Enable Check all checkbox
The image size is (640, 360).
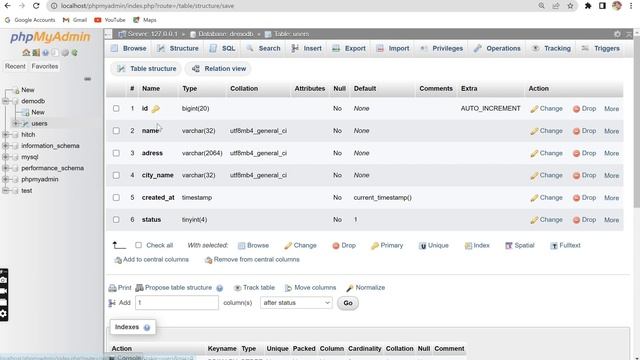[x=138, y=245]
